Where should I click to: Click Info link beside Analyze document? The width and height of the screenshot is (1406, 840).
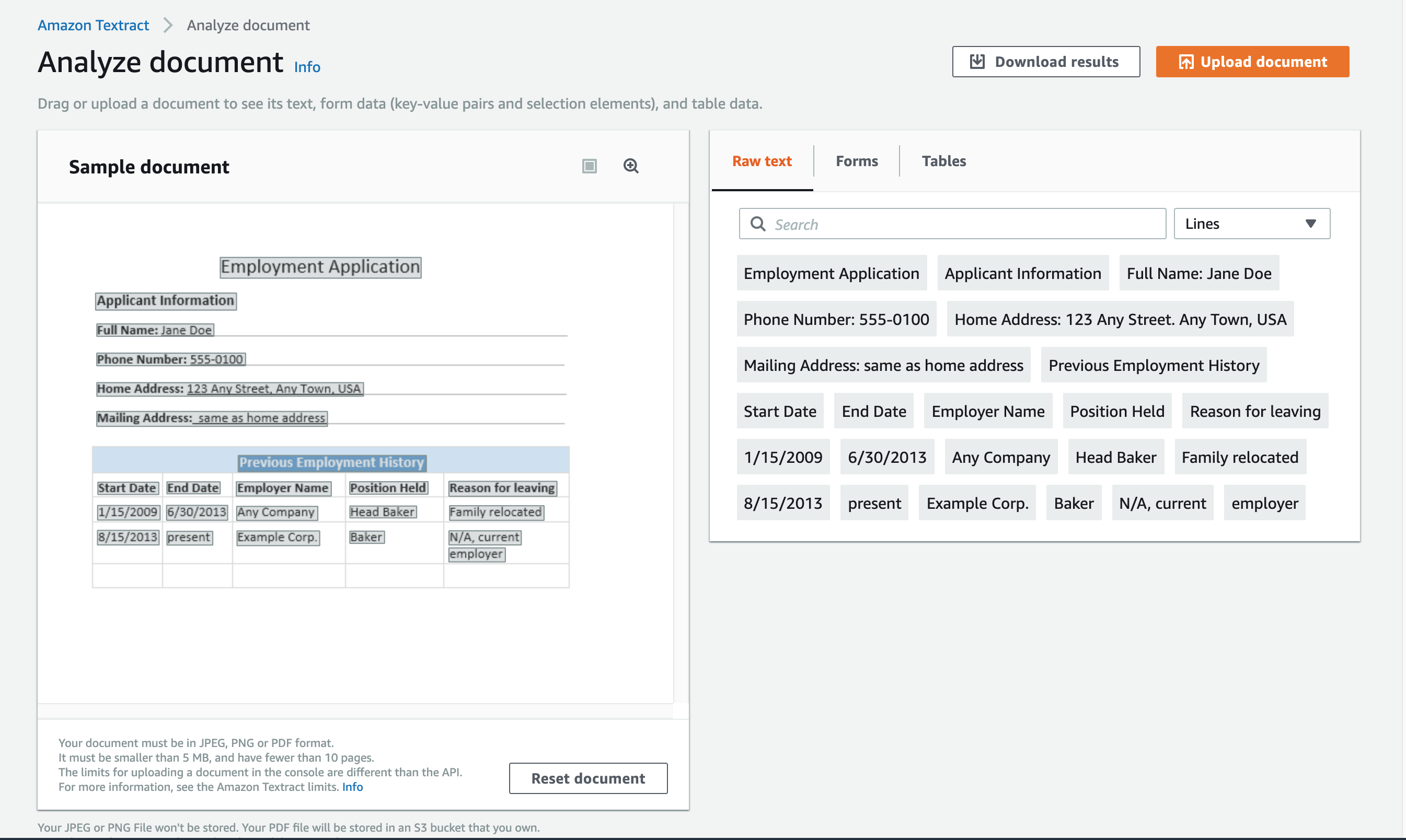(x=307, y=67)
